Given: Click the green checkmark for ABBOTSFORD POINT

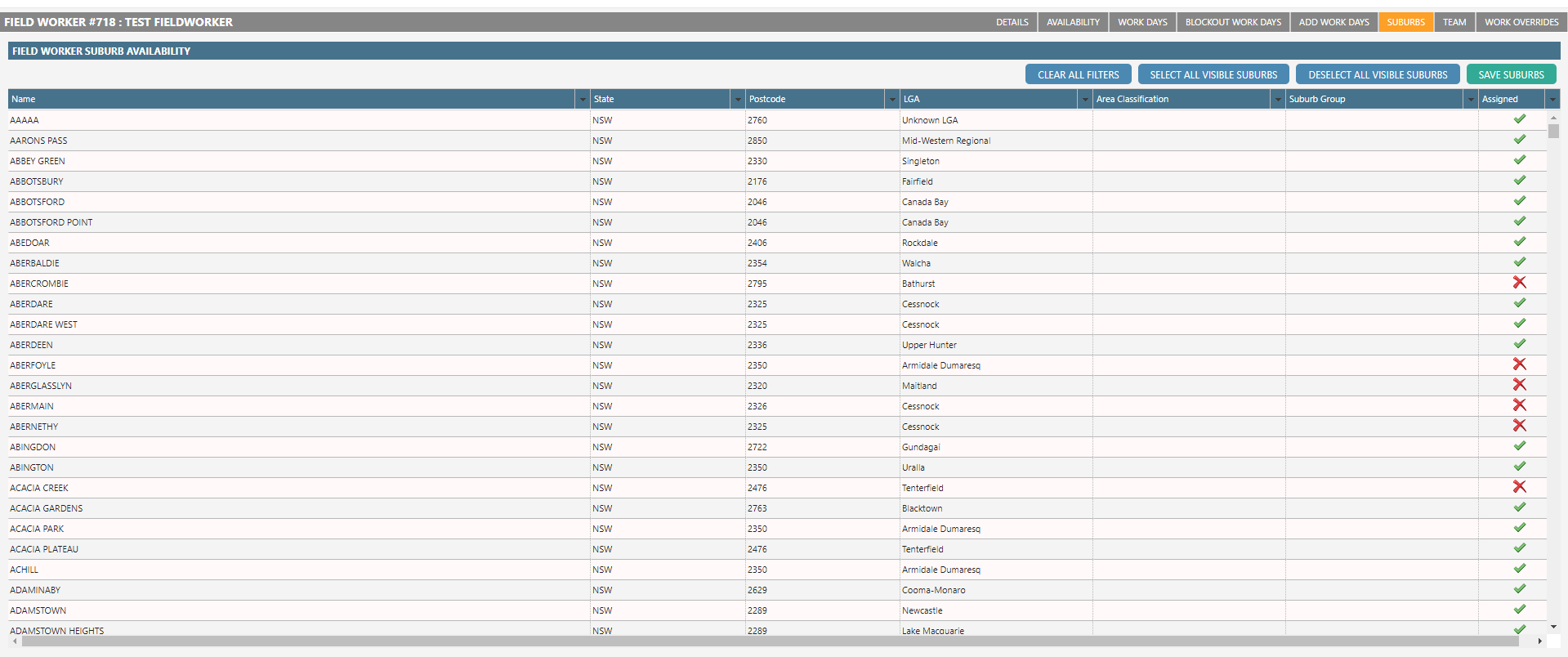Looking at the screenshot, I should point(1519,221).
